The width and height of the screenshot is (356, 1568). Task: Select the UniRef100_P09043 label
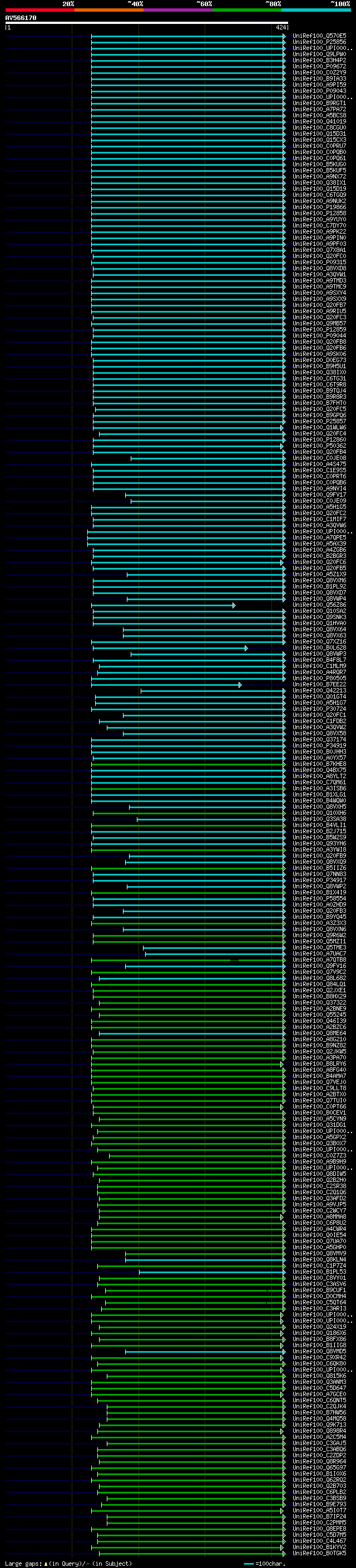pyautogui.click(x=319, y=91)
